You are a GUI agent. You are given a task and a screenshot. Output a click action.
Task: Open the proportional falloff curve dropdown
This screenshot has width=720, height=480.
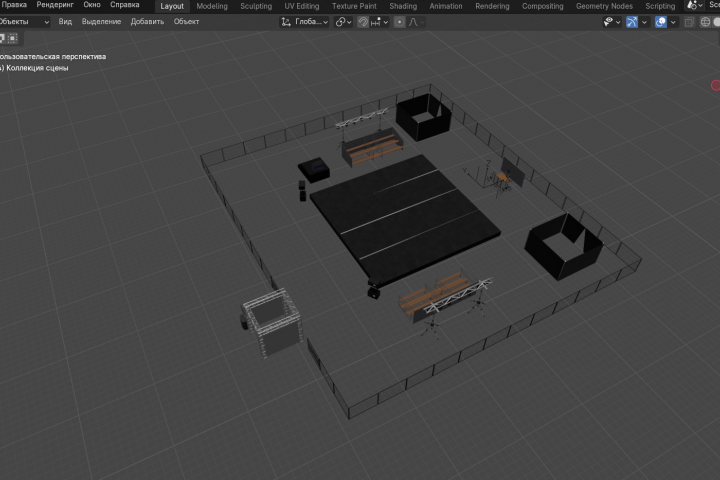tap(416, 22)
